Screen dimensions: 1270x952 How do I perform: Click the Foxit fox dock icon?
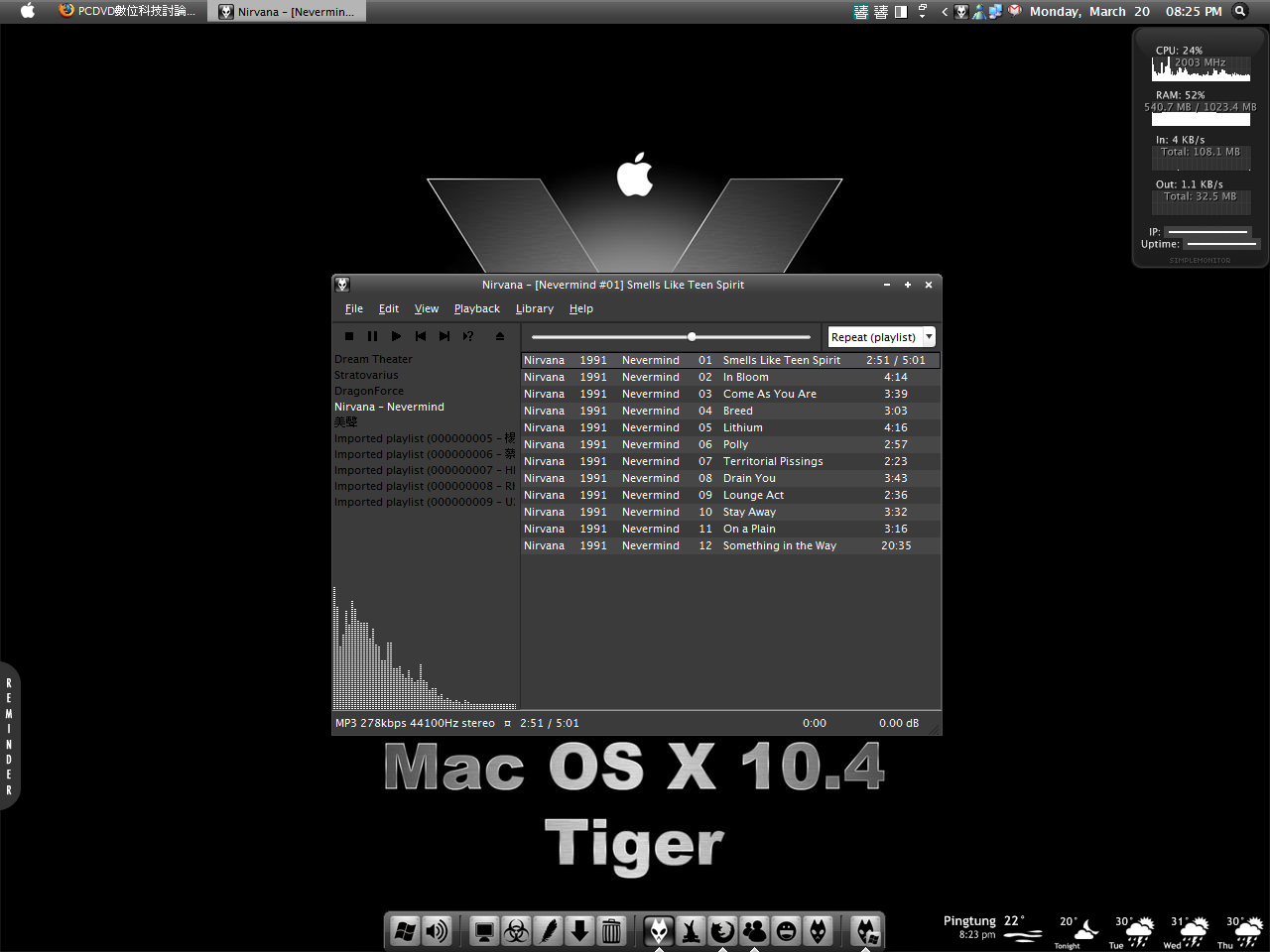[x=818, y=931]
